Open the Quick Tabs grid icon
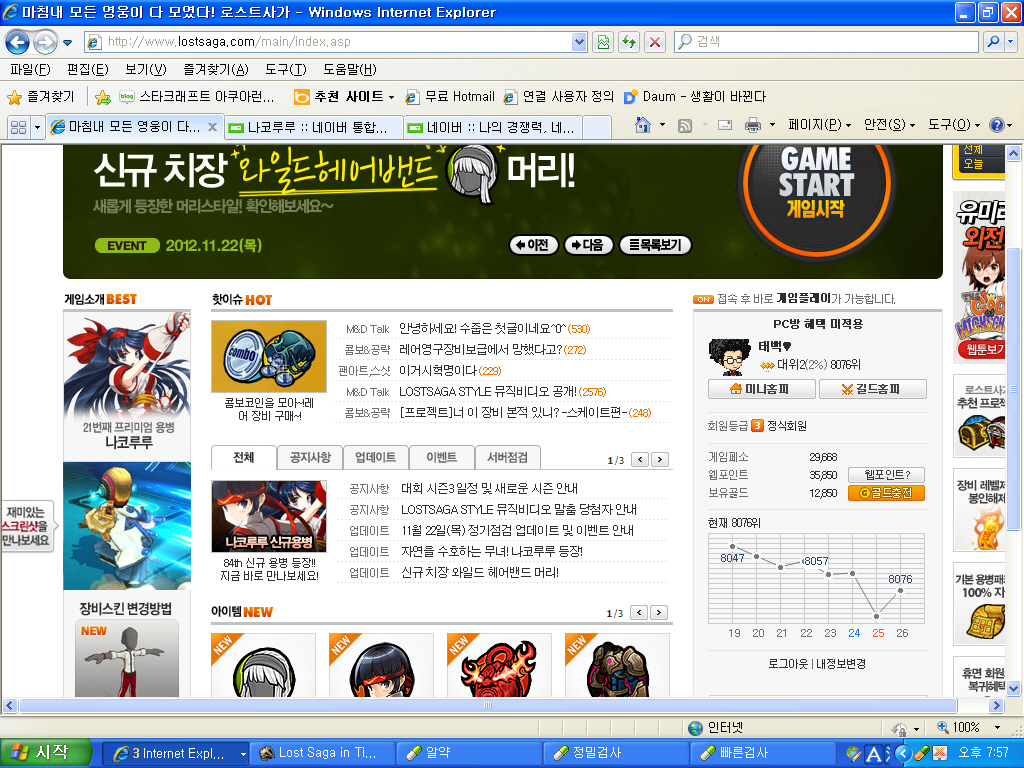 point(18,127)
